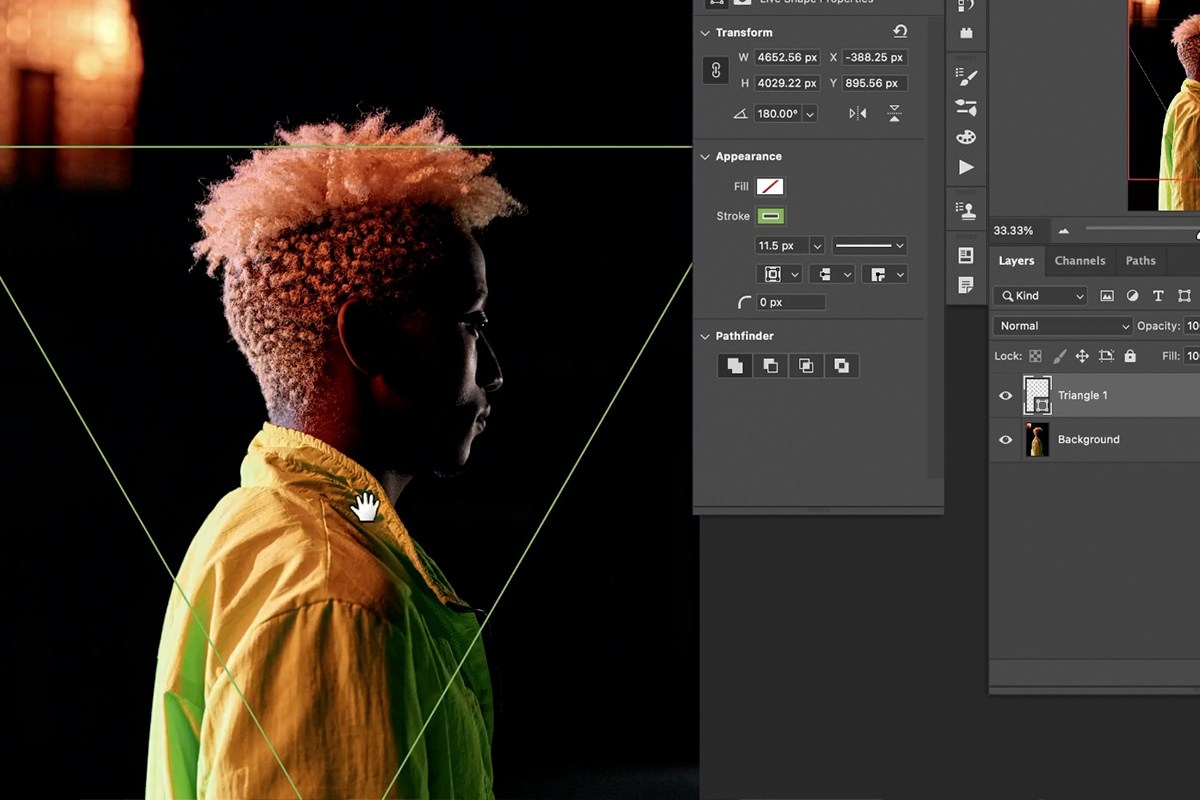This screenshot has width=1200, height=800.
Task: Hide the Background layer
Action: (1006, 440)
